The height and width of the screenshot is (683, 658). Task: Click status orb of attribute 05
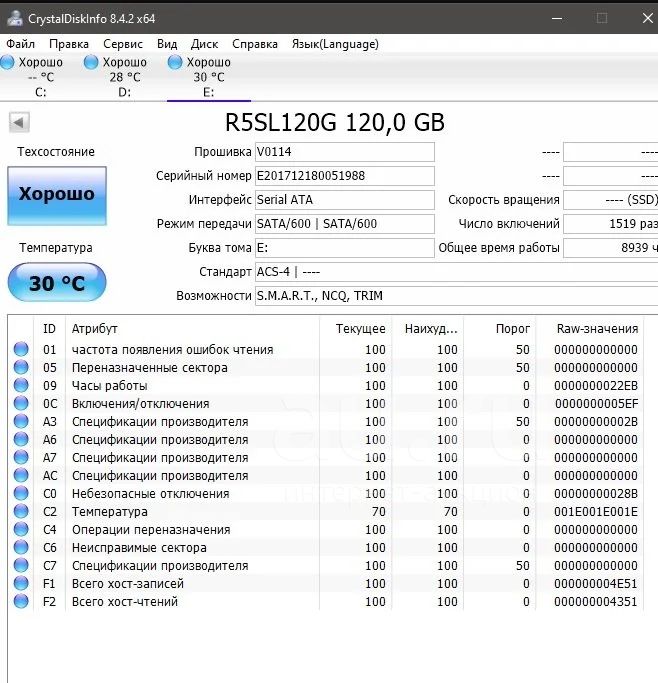coord(21,367)
